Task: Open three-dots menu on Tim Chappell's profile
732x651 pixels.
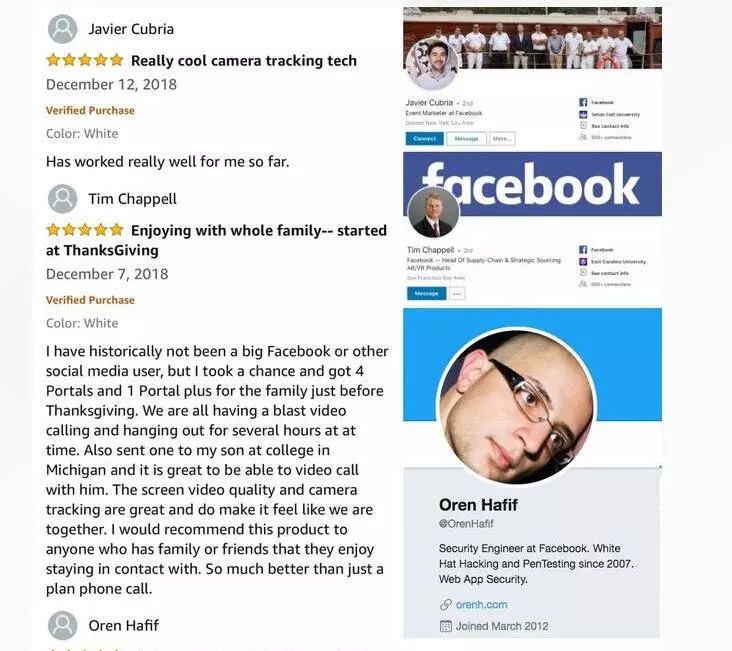Action: [457, 294]
